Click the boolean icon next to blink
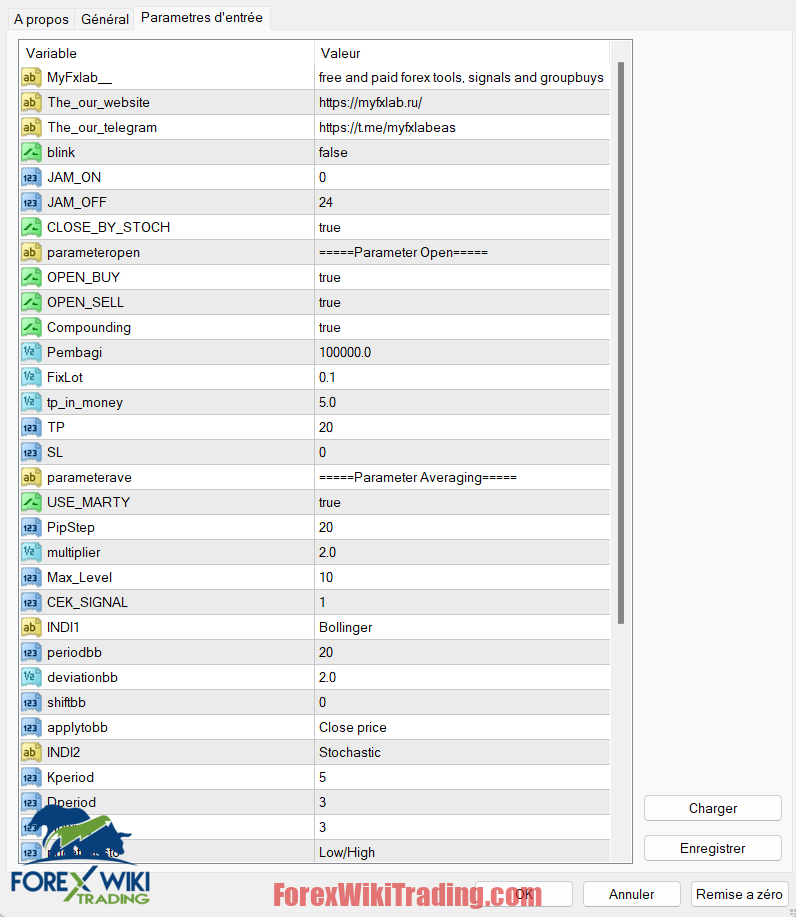Screen dimensions: 796x917 pos(31,152)
